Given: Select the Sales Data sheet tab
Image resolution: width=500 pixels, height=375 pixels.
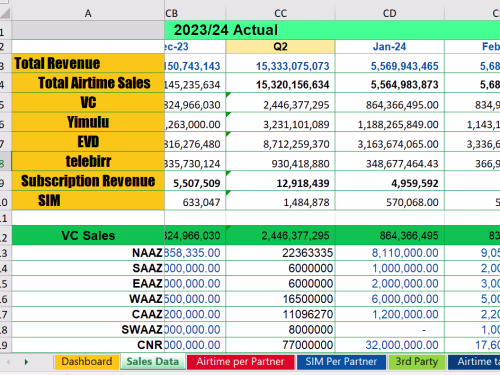Looking at the screenshot, I should (153, 362).
